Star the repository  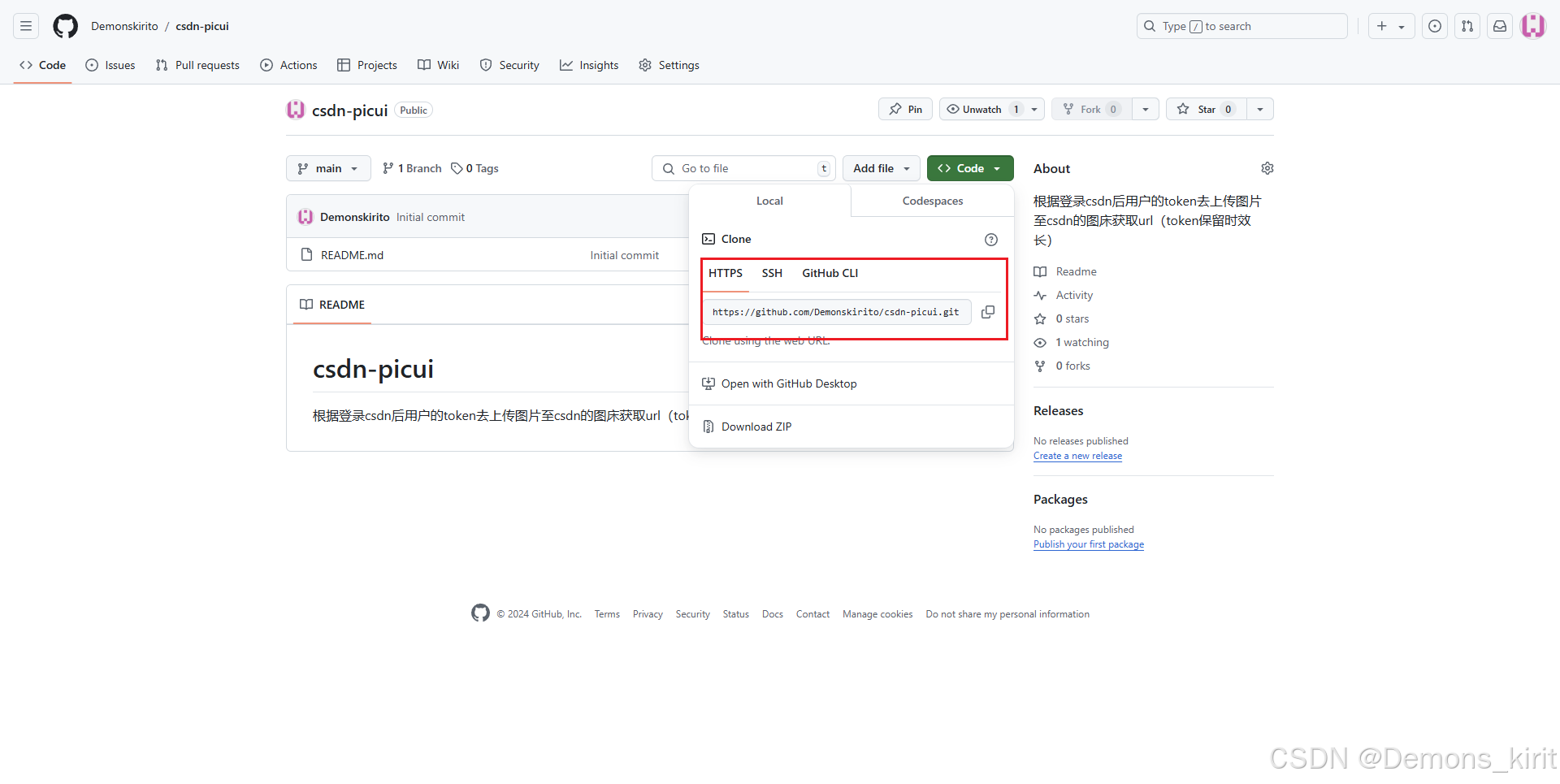[1206, 109]
